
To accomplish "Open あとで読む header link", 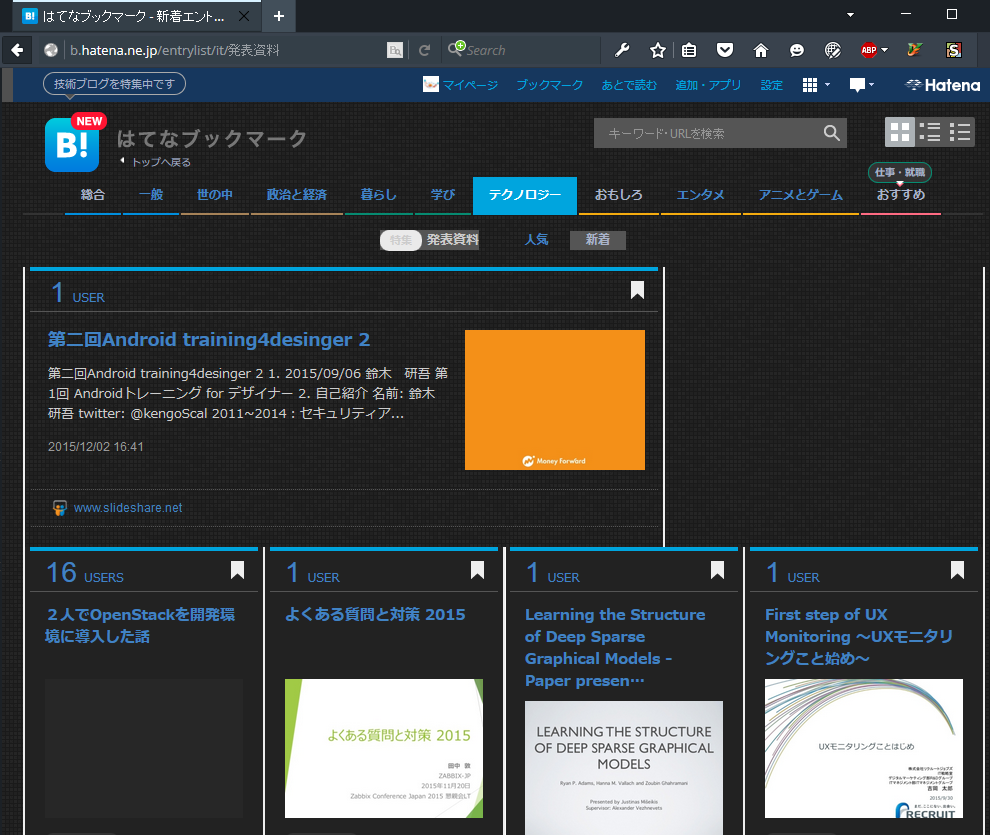I will point(629,85).
